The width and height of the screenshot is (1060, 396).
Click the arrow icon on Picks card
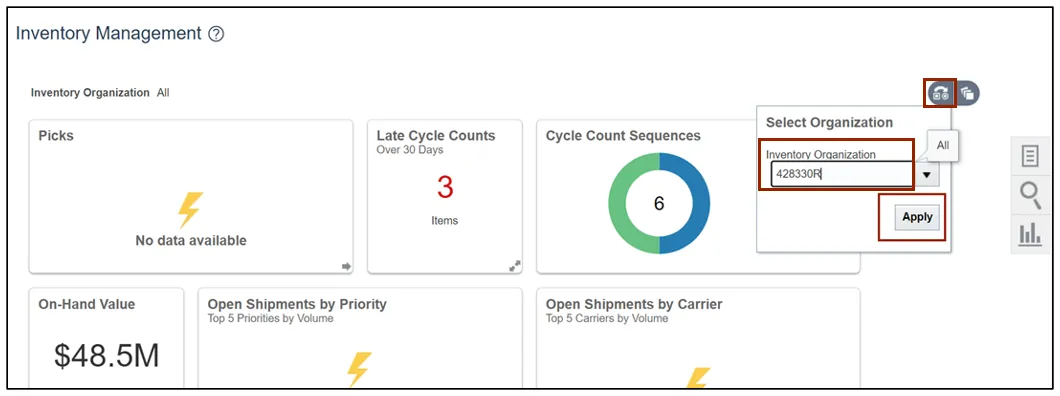pos(347,267)
